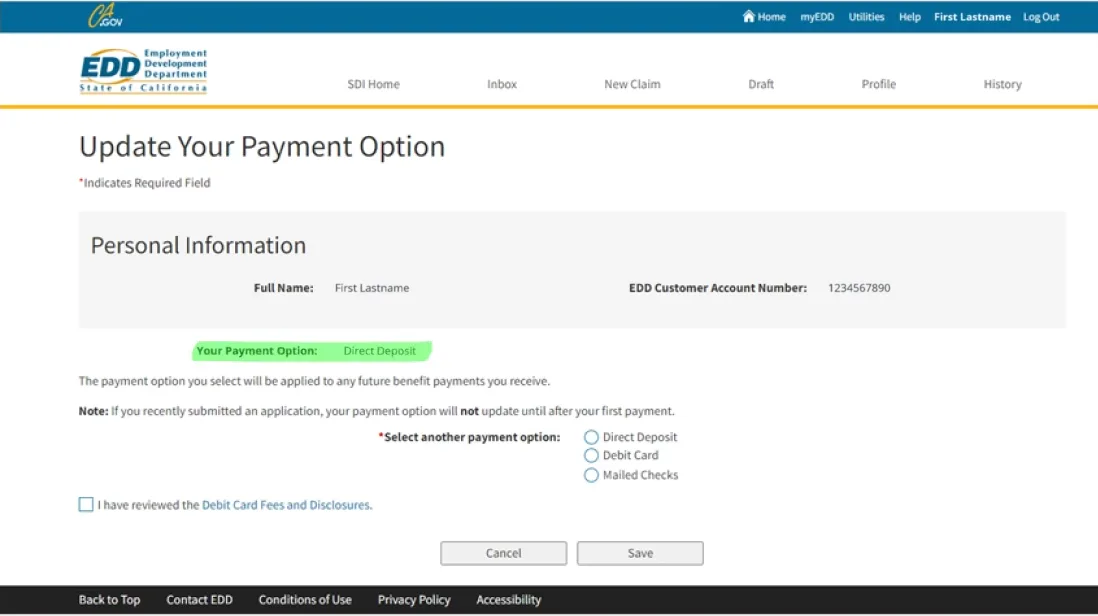
Task: Open myEDD from the top bar
Action: click(817, 17)
